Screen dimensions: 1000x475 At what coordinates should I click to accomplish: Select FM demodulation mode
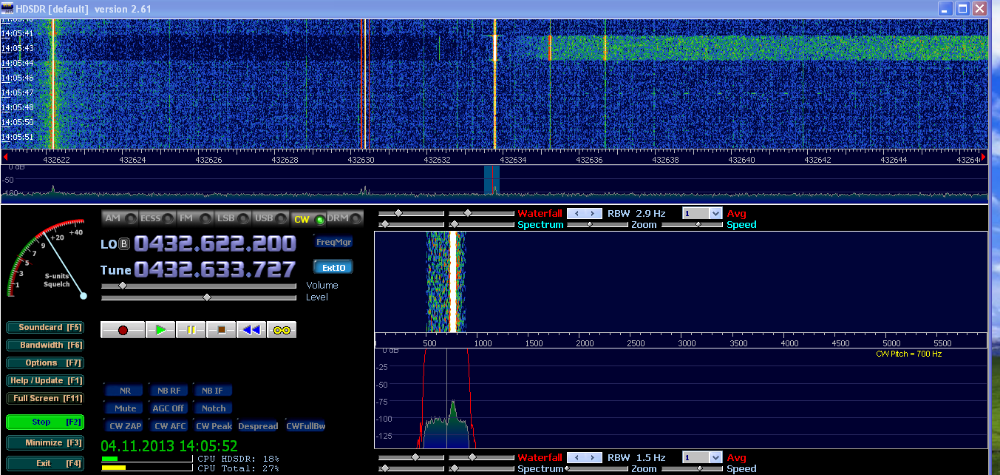pos(195,219)
